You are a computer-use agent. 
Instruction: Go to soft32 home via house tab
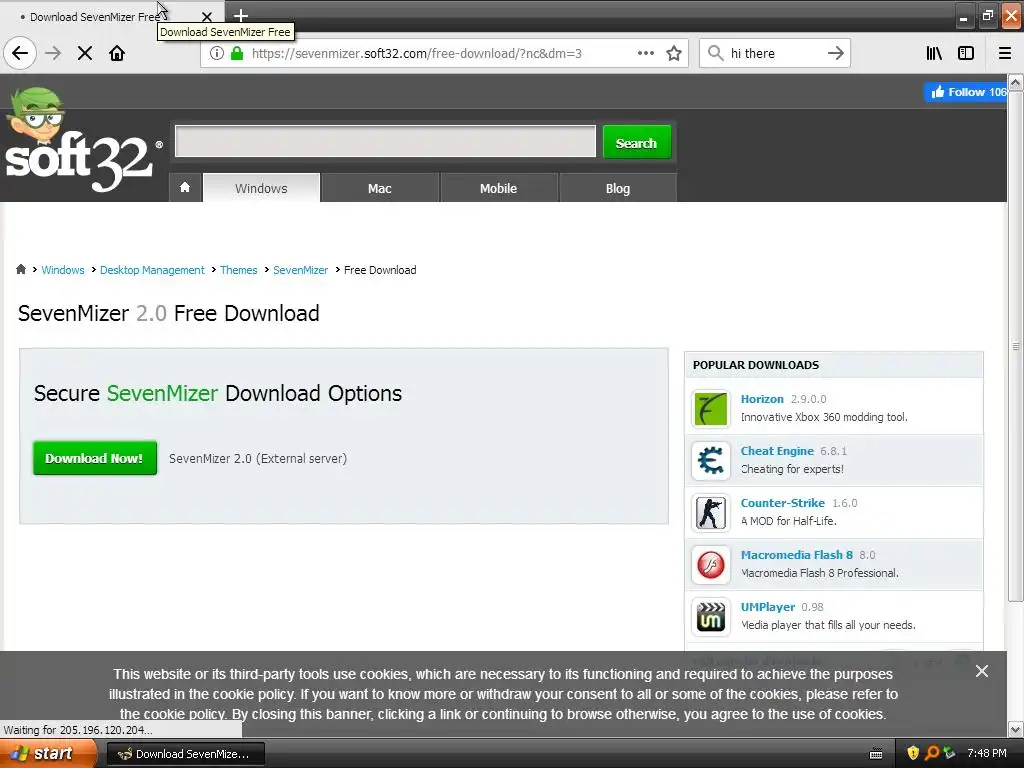click(185, 188)
